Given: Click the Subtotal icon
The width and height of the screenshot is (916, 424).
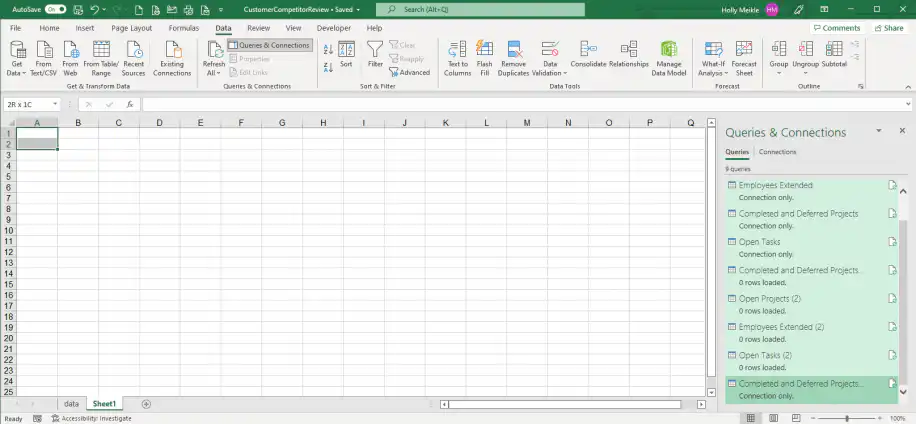Looking at the screenshot, I should coord(834,49).
